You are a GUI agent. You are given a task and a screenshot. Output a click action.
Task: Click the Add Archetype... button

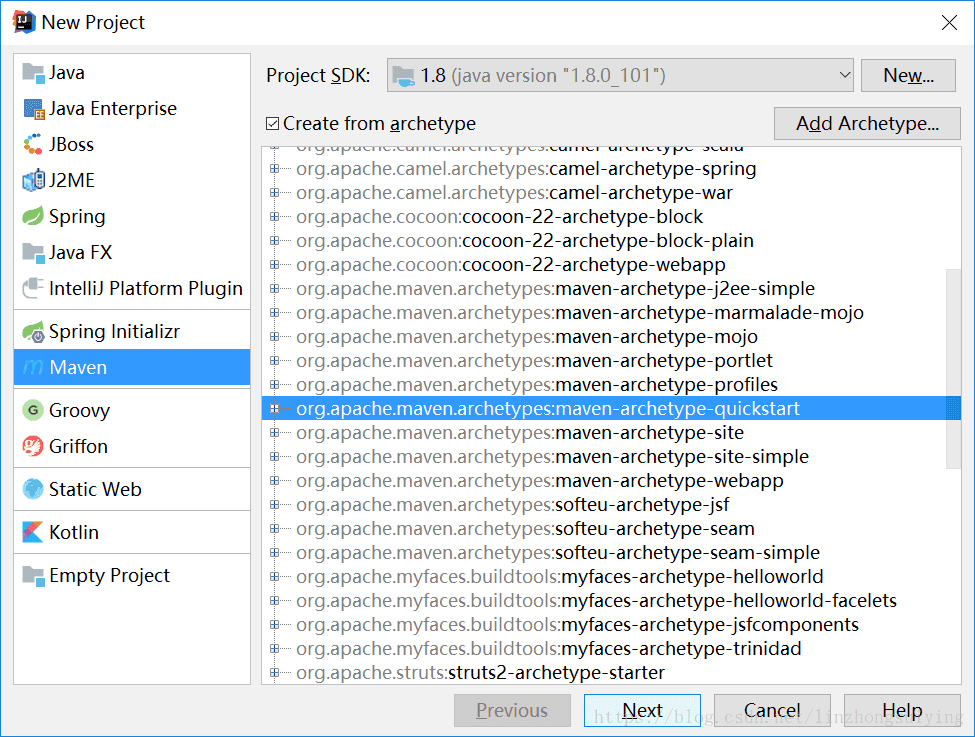(867, 124)
